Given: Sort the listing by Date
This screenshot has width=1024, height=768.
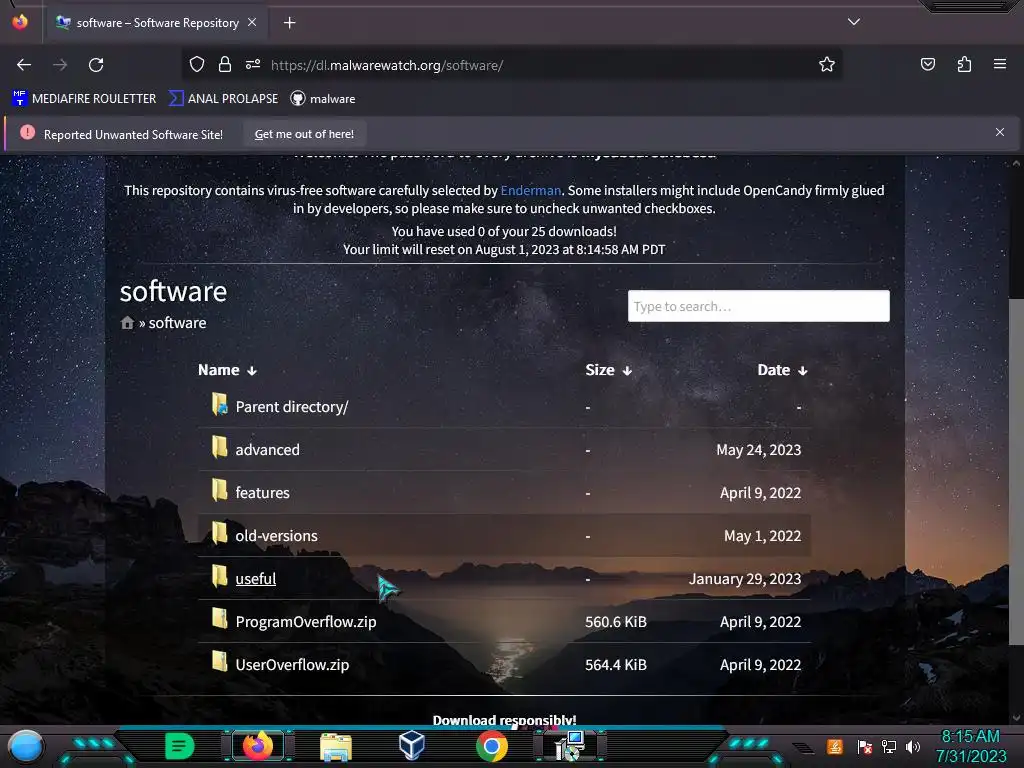Looking at the screenshot, I should pyautogui.click(x=782, y=370).
